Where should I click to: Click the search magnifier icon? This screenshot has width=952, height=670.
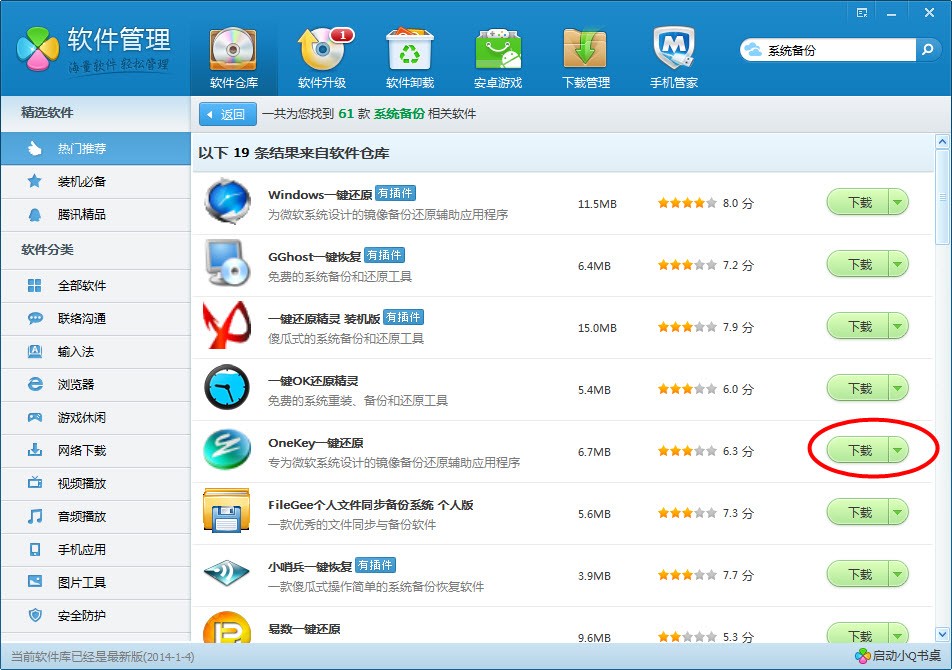(927, 50)
